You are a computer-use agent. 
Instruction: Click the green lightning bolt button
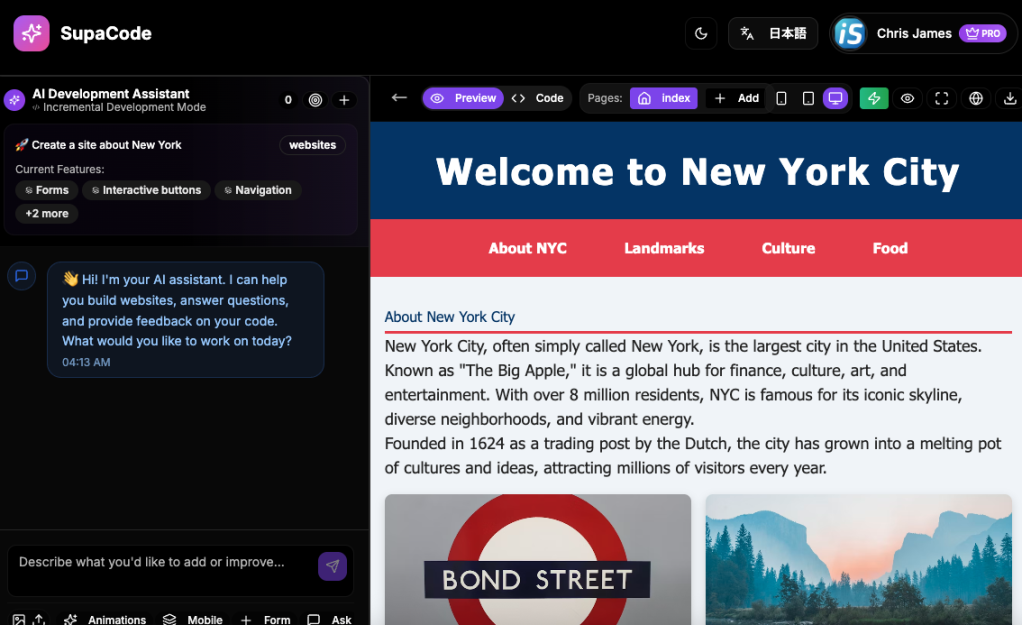(874, 98)
